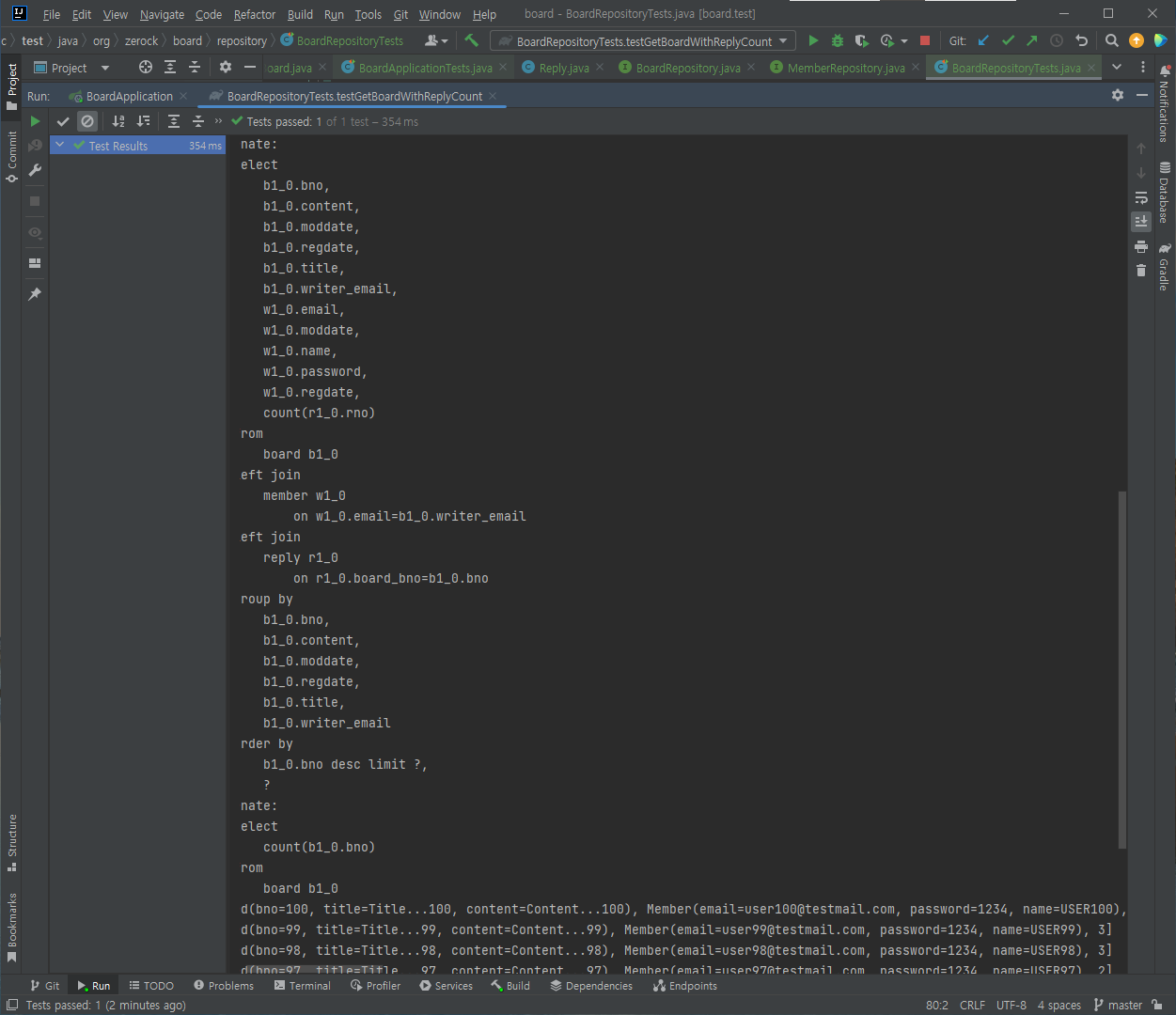The height and width of the screenshot is (1015, 1176).
Task: Select the BoardApplication run tab
Action: coord(129,96)
